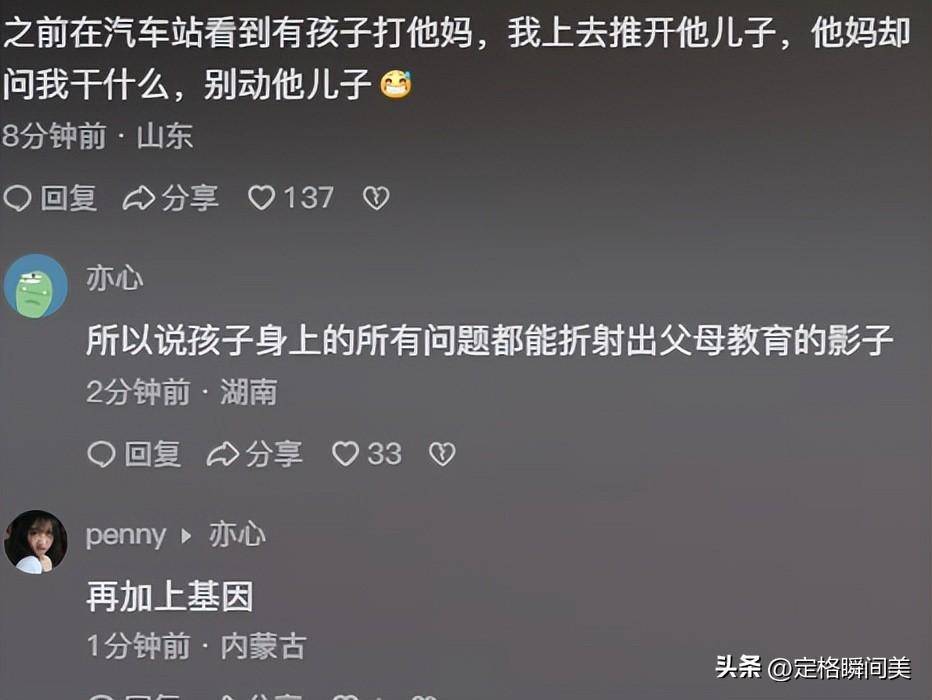Image resolution: width=932 pixels, height=700 pixels.
Task: Click the username penny
Action: click(125, 536)
